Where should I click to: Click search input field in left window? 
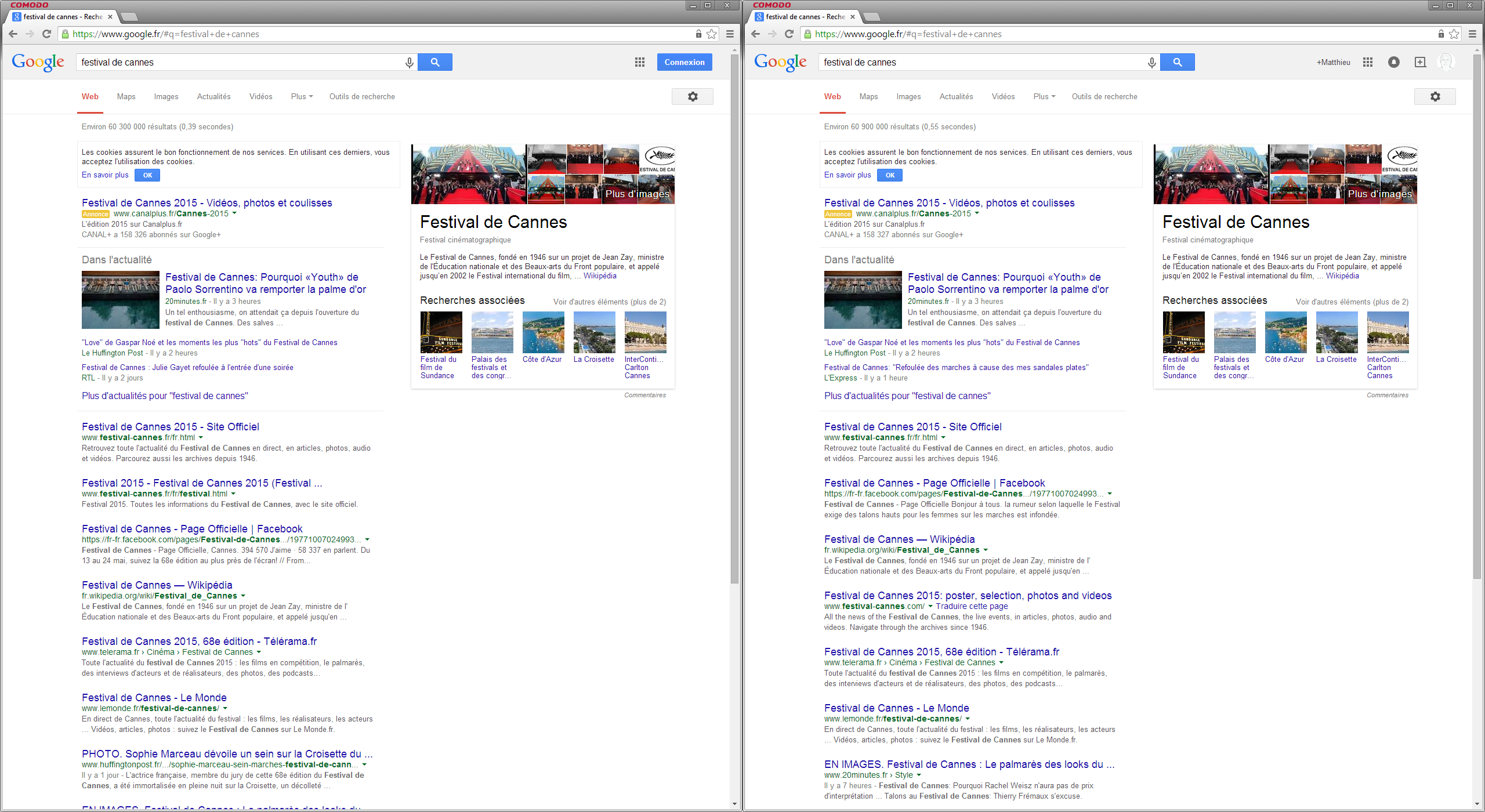(x=241, y=62)
